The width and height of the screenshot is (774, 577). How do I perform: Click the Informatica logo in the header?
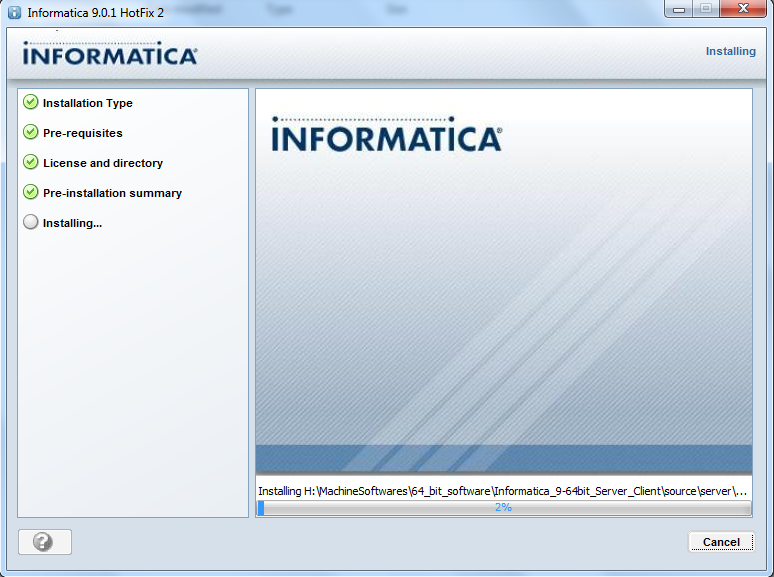tap(110, 54)
